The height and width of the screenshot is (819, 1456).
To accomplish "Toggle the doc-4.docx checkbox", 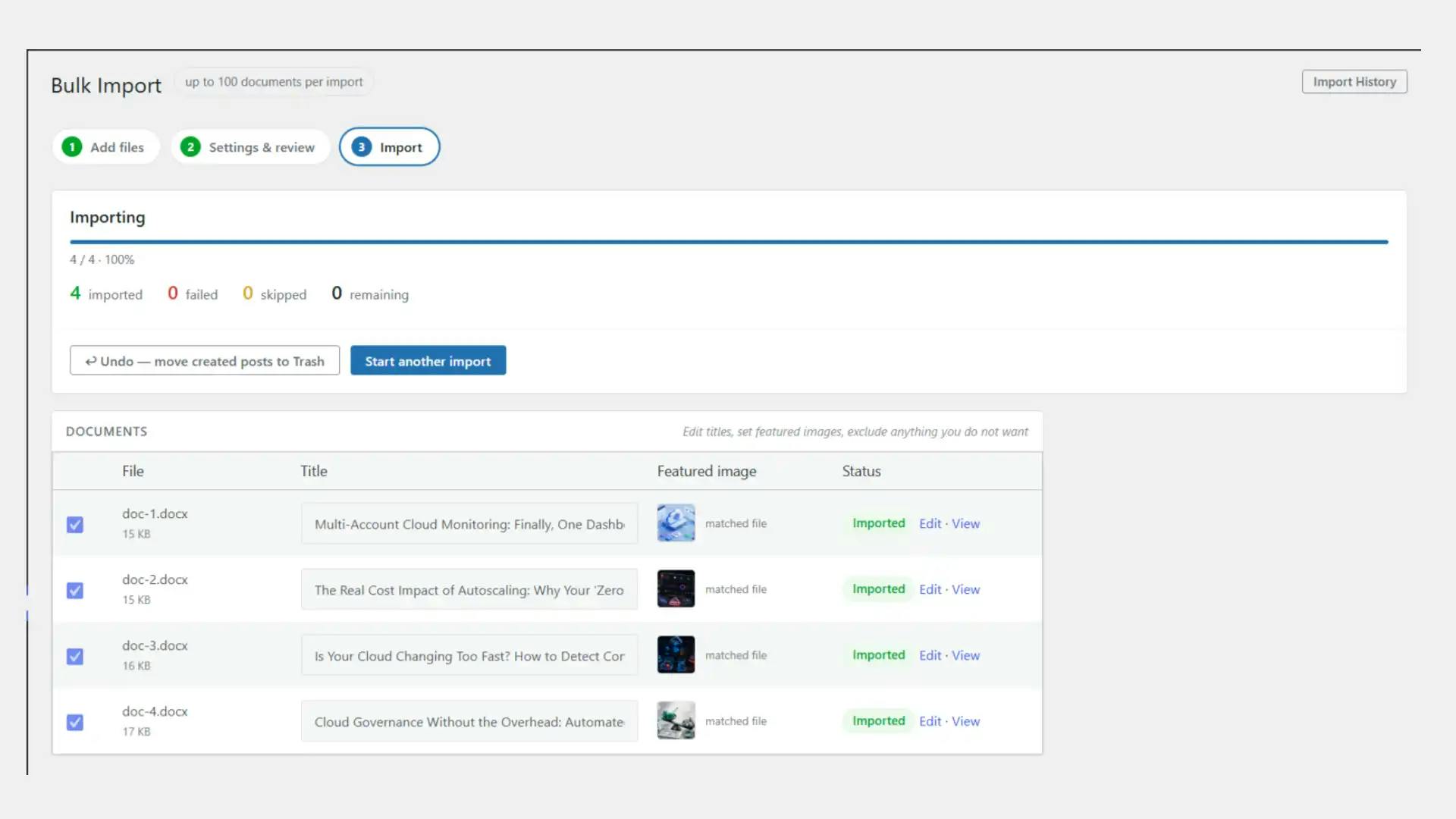I will coord(75,723).
